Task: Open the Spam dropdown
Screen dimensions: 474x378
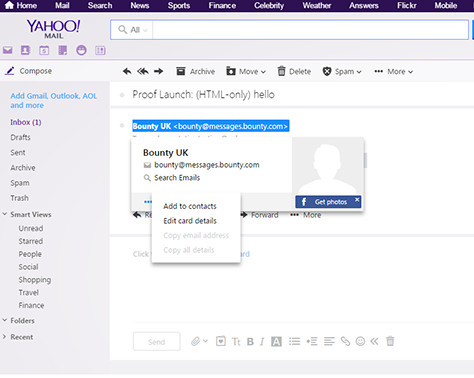Action: 342,71
